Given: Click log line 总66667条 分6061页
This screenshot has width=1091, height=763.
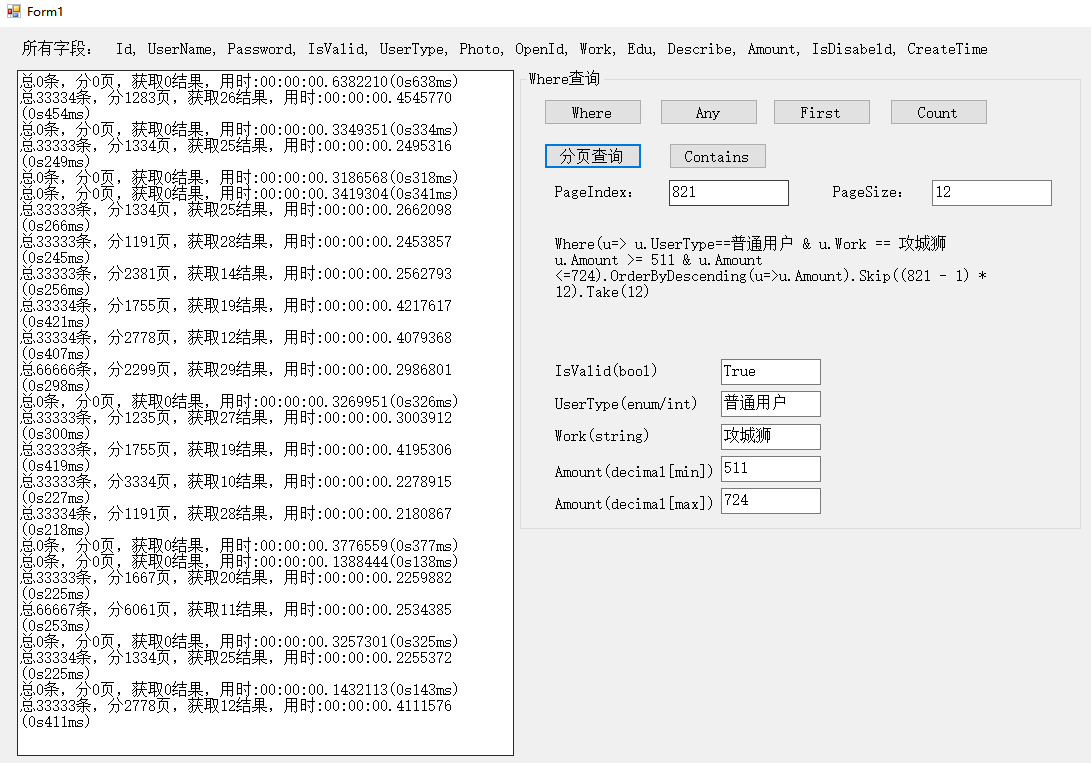Looking at the screenshot, I should point(236,618).
